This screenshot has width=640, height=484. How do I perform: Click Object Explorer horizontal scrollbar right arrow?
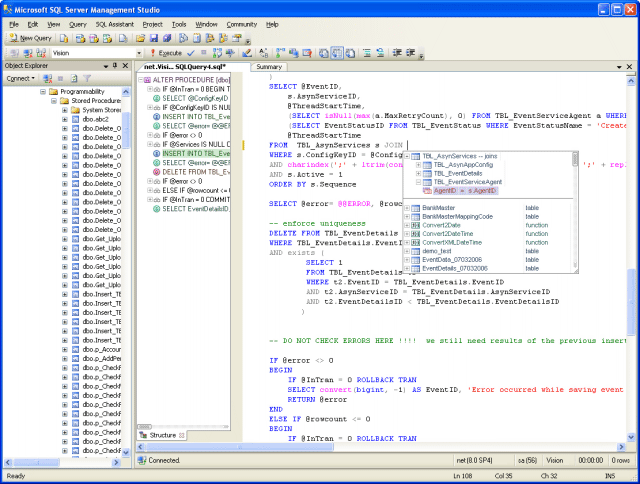(116, 462)
